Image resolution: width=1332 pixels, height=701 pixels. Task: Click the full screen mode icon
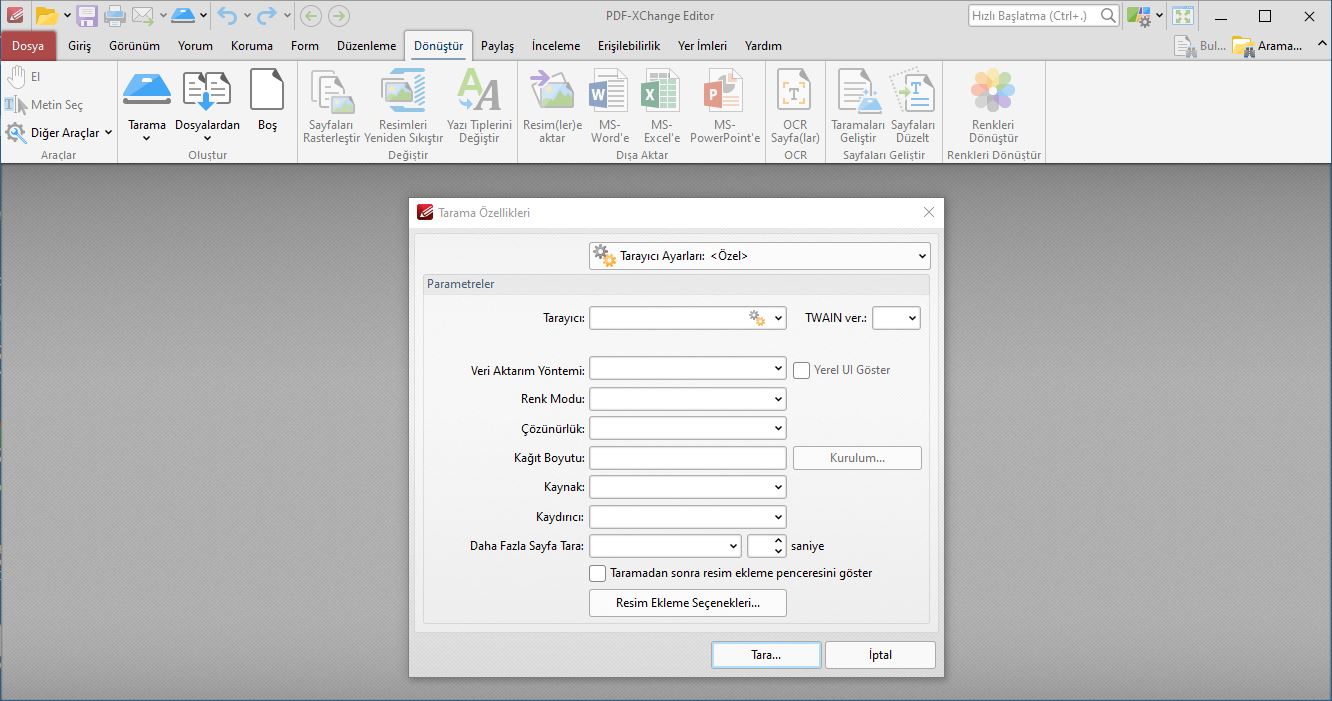[x=1183, y=15]
